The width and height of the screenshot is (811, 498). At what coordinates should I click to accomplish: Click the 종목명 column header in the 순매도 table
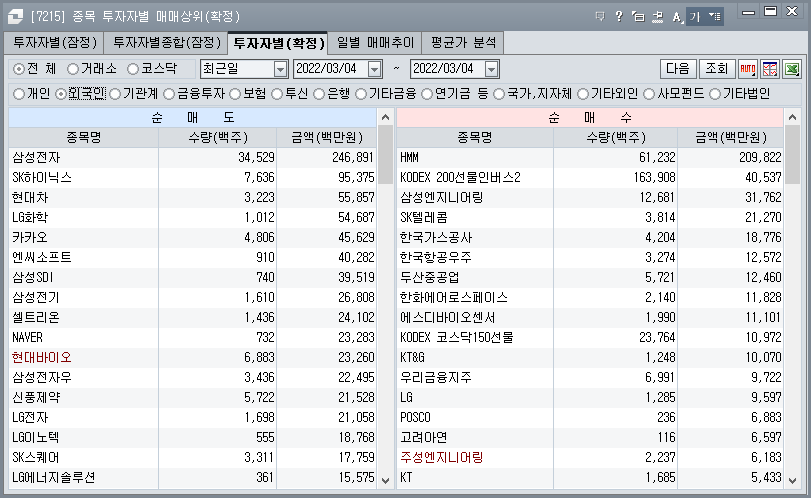point(83,138)
